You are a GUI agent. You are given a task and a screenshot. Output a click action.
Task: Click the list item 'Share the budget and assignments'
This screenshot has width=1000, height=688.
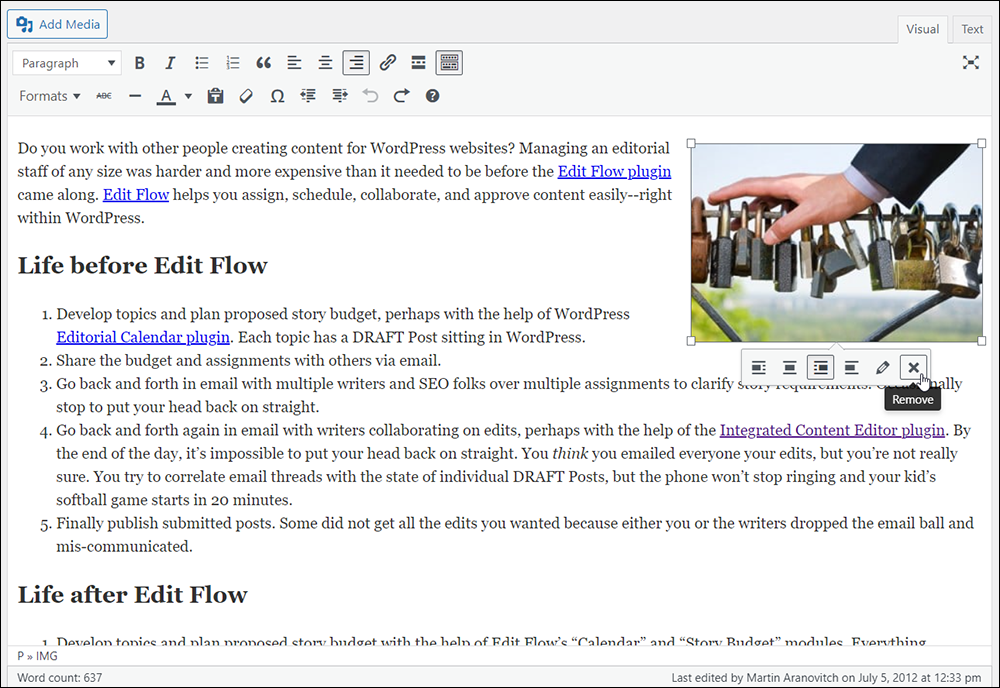(248, 361)
